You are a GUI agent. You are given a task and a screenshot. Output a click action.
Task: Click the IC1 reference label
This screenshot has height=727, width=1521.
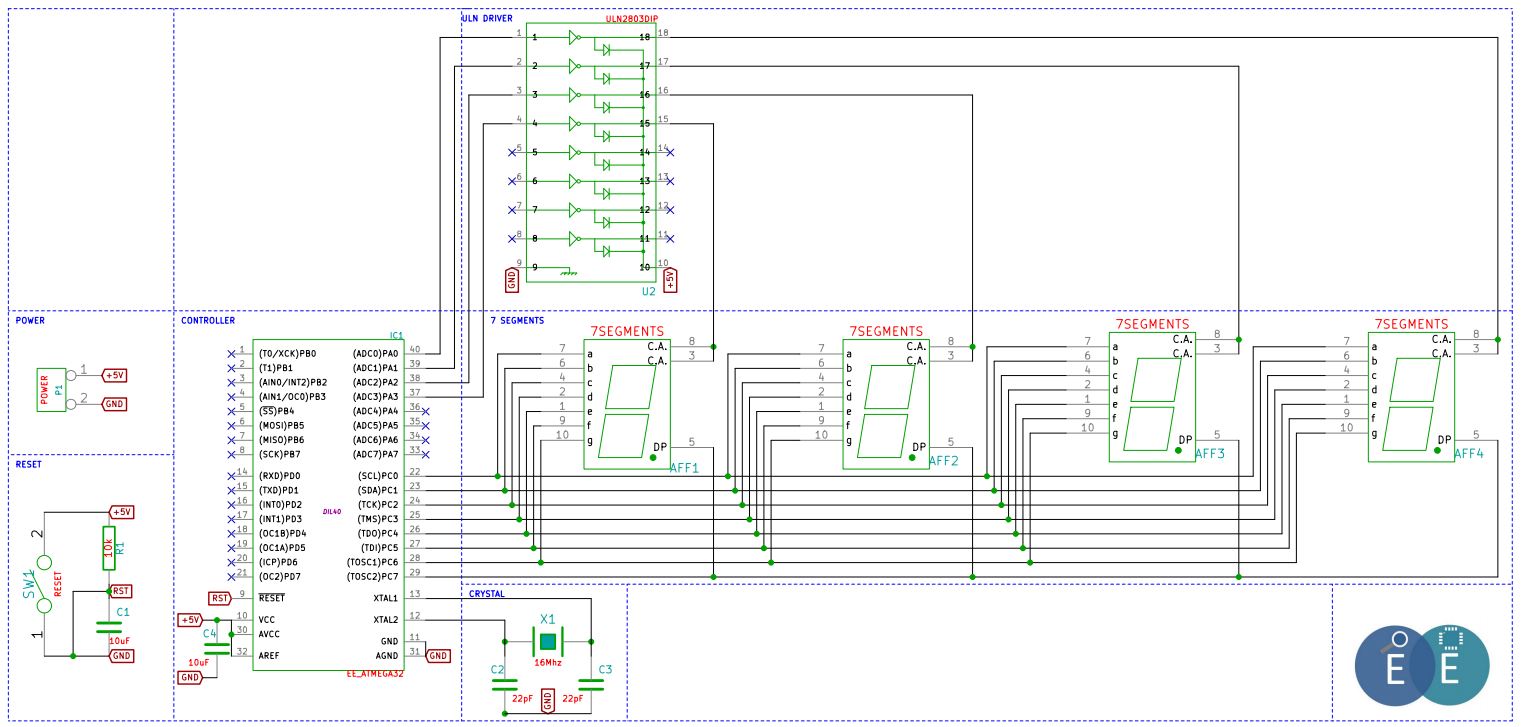click(396, 334)
